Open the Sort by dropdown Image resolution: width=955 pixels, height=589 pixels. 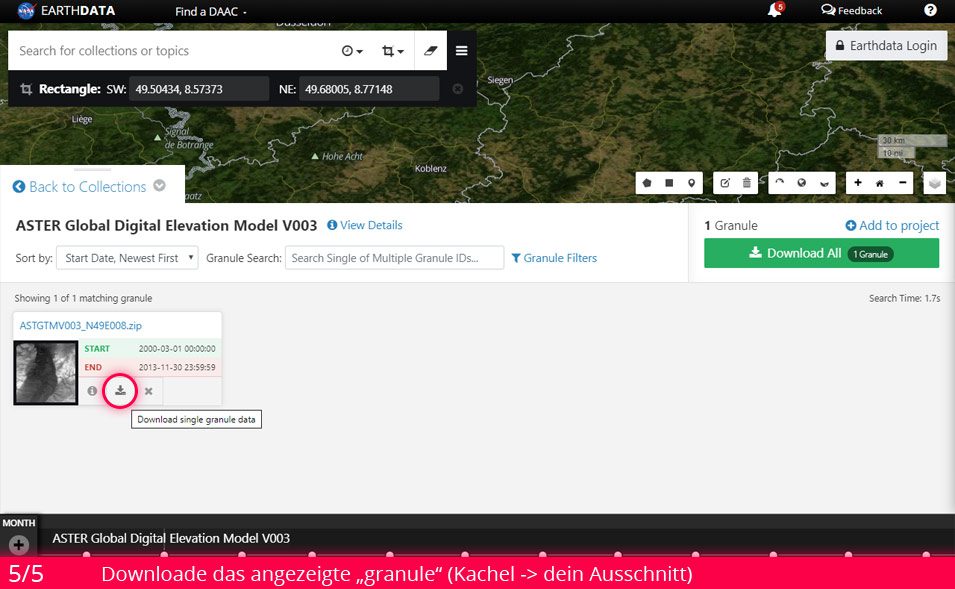click(127, 258)
